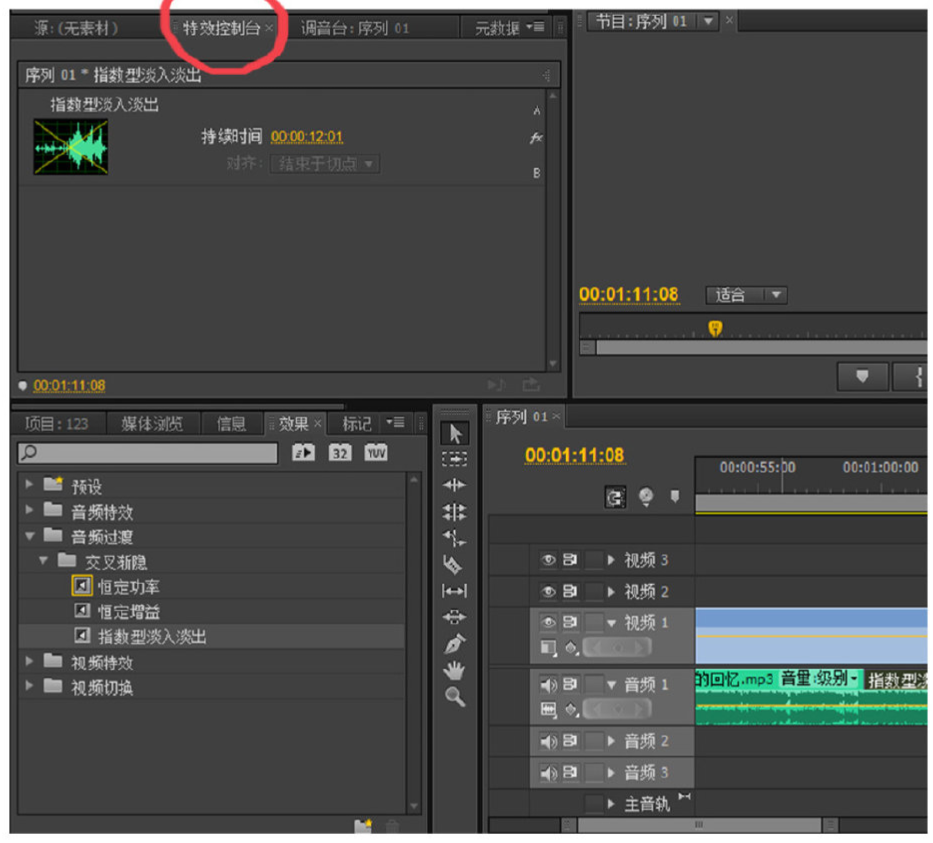Image resolution: width=933 pixels, height=843 pixels.
Task: Select the Track Select tool
Action: coord(454,459)
